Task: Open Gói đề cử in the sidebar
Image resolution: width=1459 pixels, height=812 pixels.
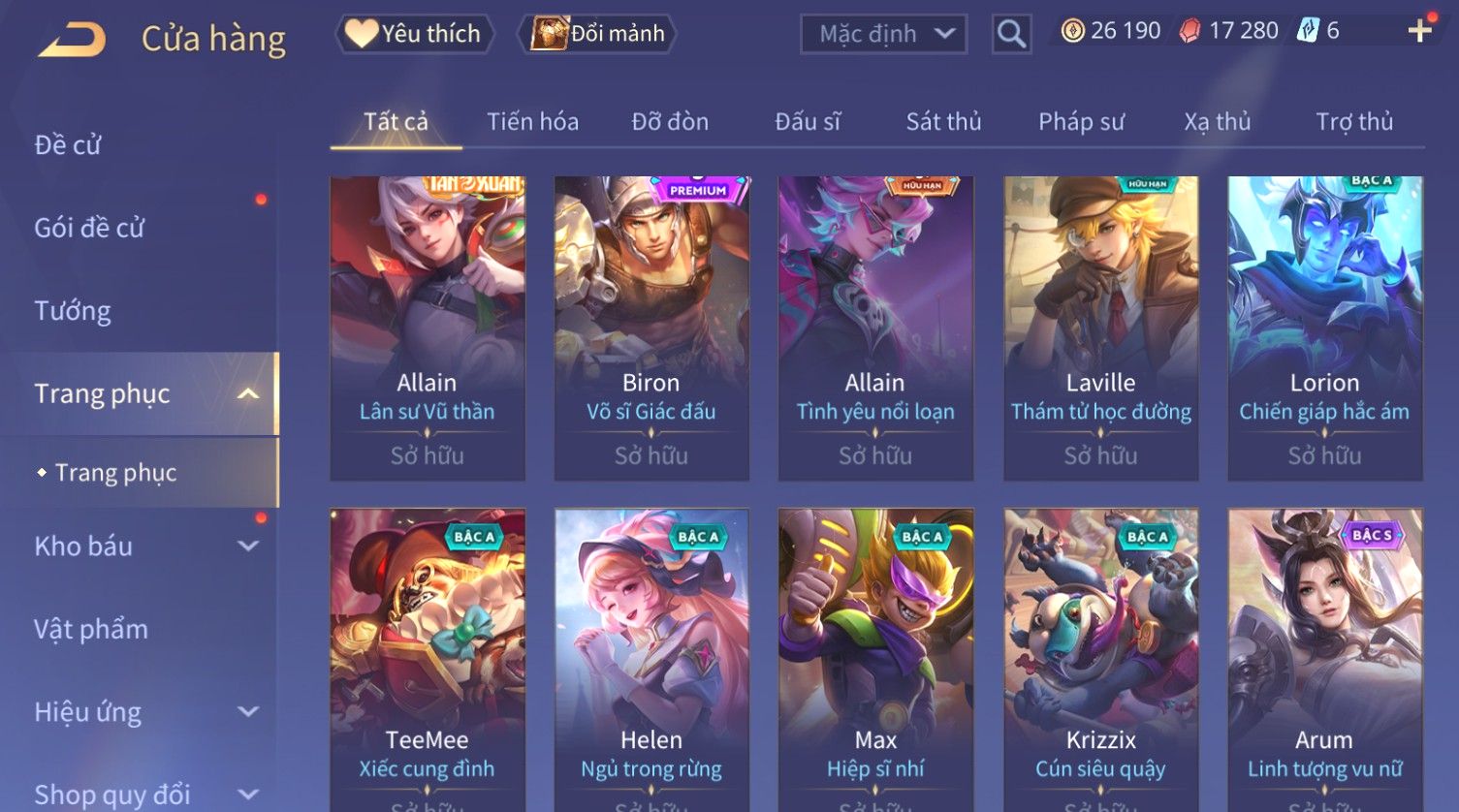Action: (x=89, y=228)
